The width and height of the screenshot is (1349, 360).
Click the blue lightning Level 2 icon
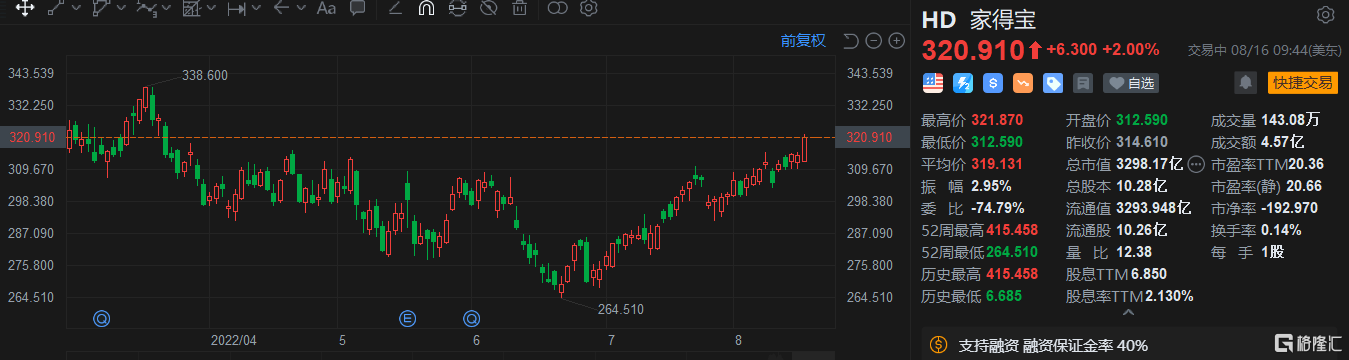point(963,82)
